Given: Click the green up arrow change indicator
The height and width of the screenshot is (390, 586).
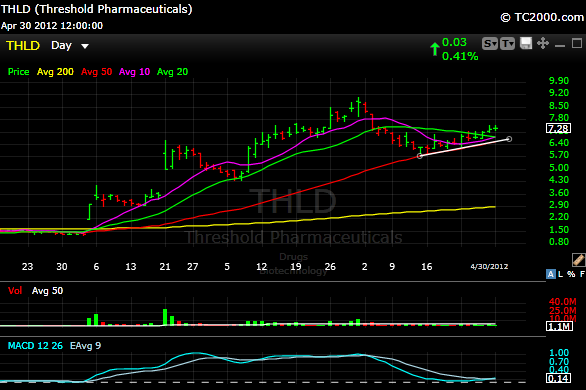Looking at the screenshot, I should pyautogui.click(x=434, y=49).
